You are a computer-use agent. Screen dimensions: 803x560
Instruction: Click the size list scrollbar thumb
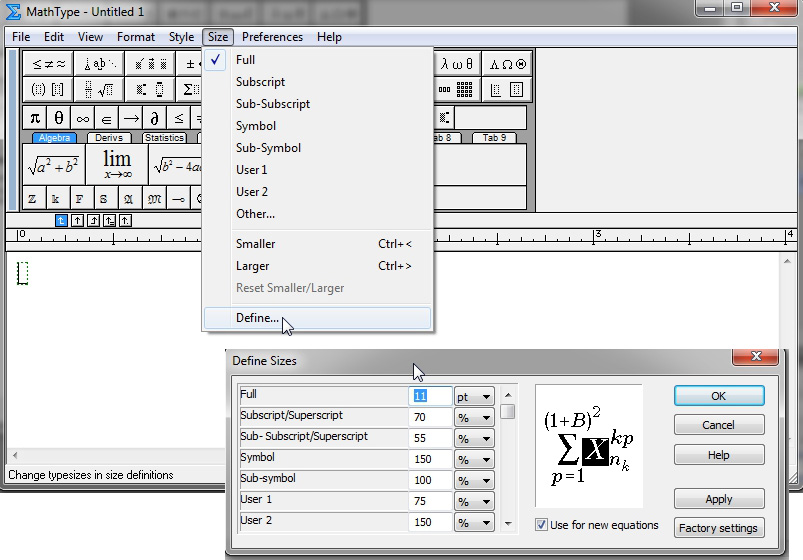(x=508, y=411)
